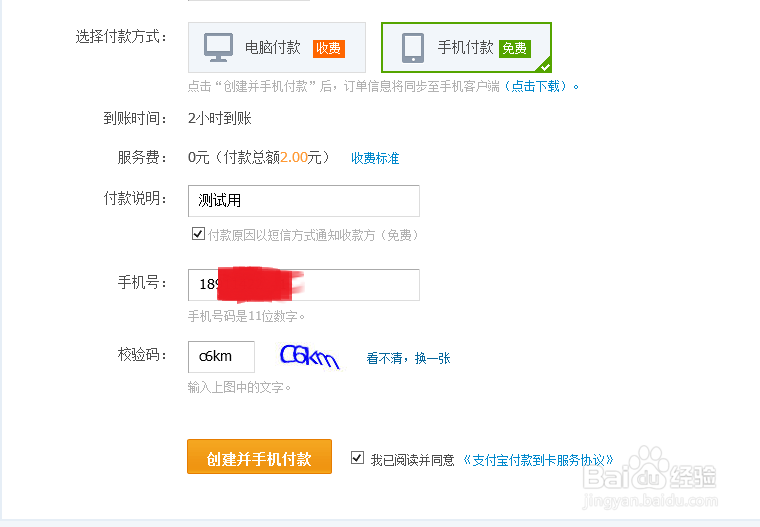Screen dimensions: 760x527
Task: Focus the 校验码 input with c6km
Action: click(222, 357)
